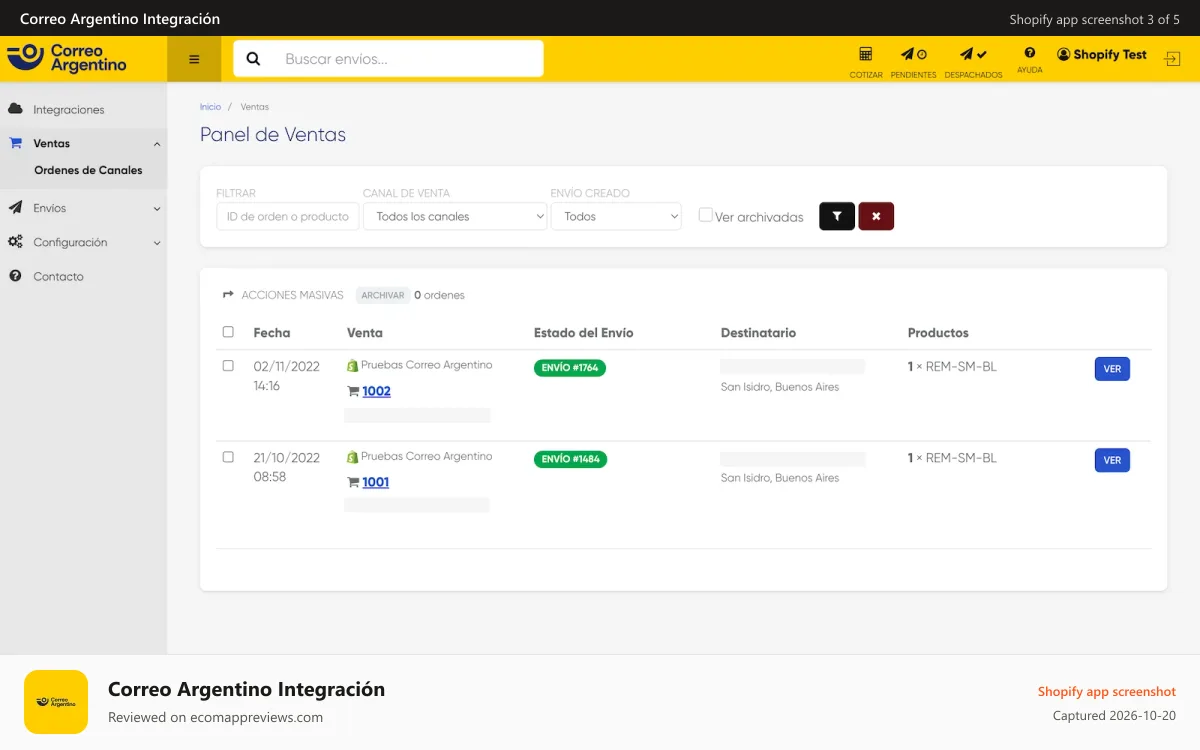
Task: Click Shopify bag icon on order 1001
Action: point(352,457)
